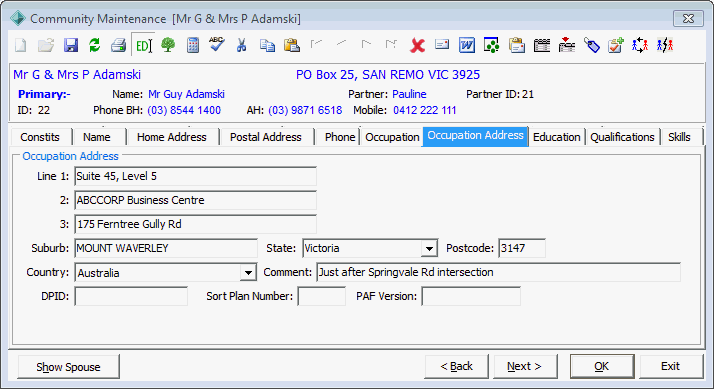Click the Line 3 Ferntree Gully Rd field
This screenshot has width=714, height=389.
click(x=195, y=225)
